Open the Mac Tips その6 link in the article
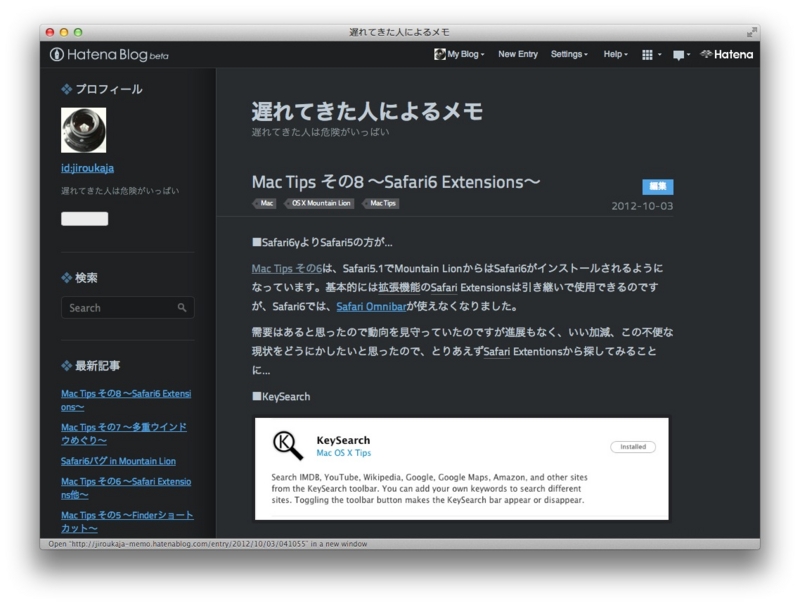Image resolution: width=800 pixels, height=605 pixels. tap(287, 268)
